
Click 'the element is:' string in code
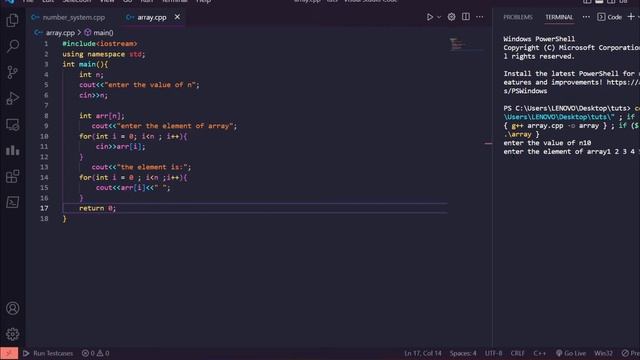(152, 167)
